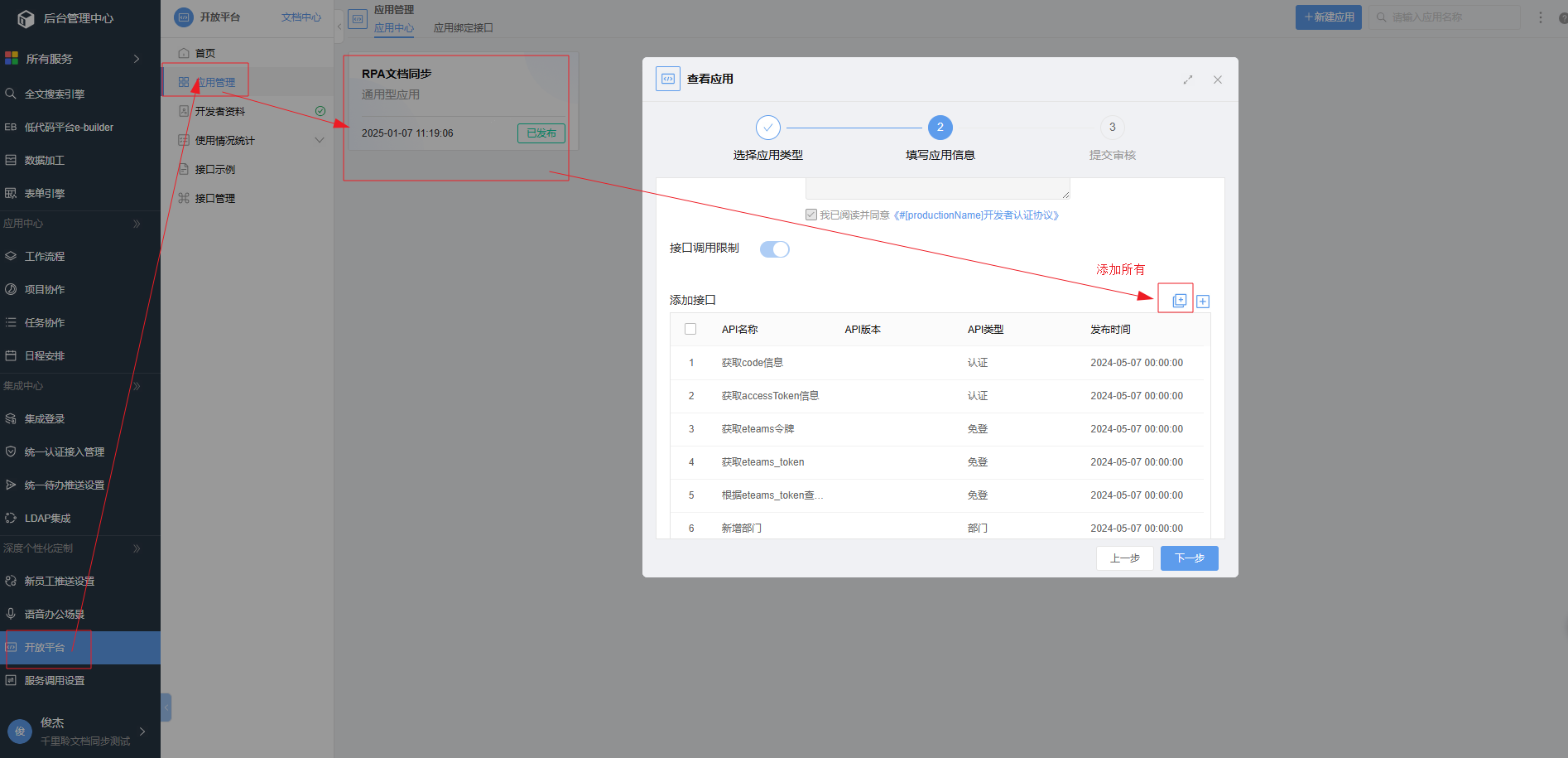
Task: Open 文档中心 link
Action: pos(301,17)
